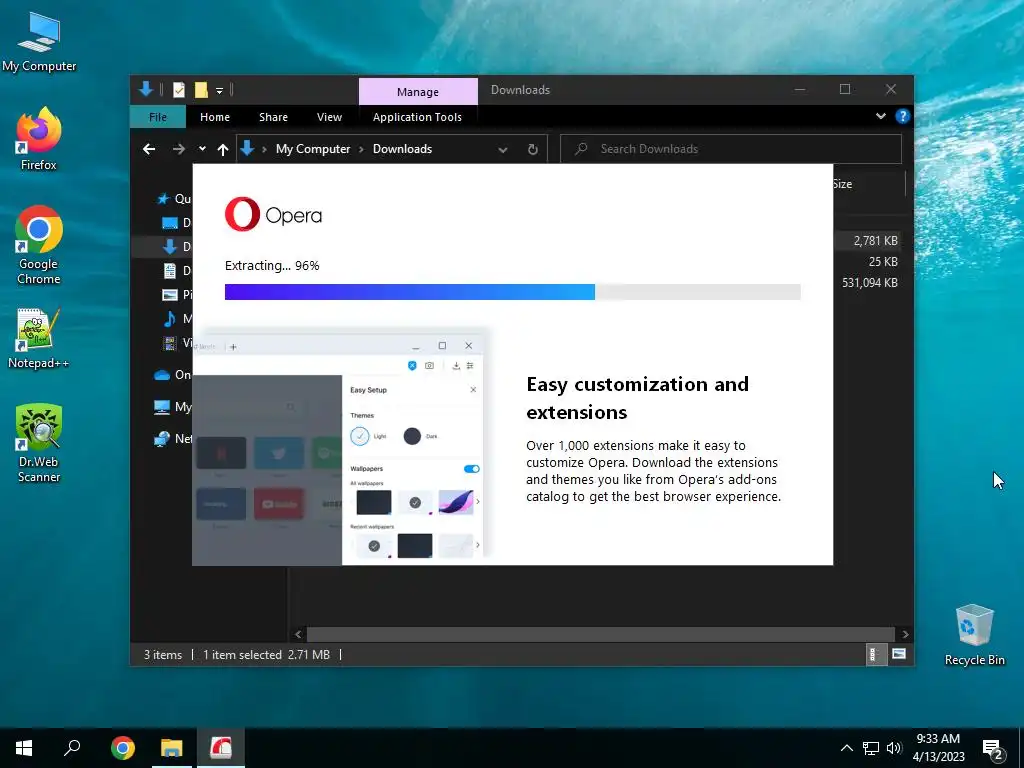The height and width of the screenshot is (768, 1024).
Task: Select the Documents icon in the navigation pane
Action: pyautogui.click(x=170, y=270)
